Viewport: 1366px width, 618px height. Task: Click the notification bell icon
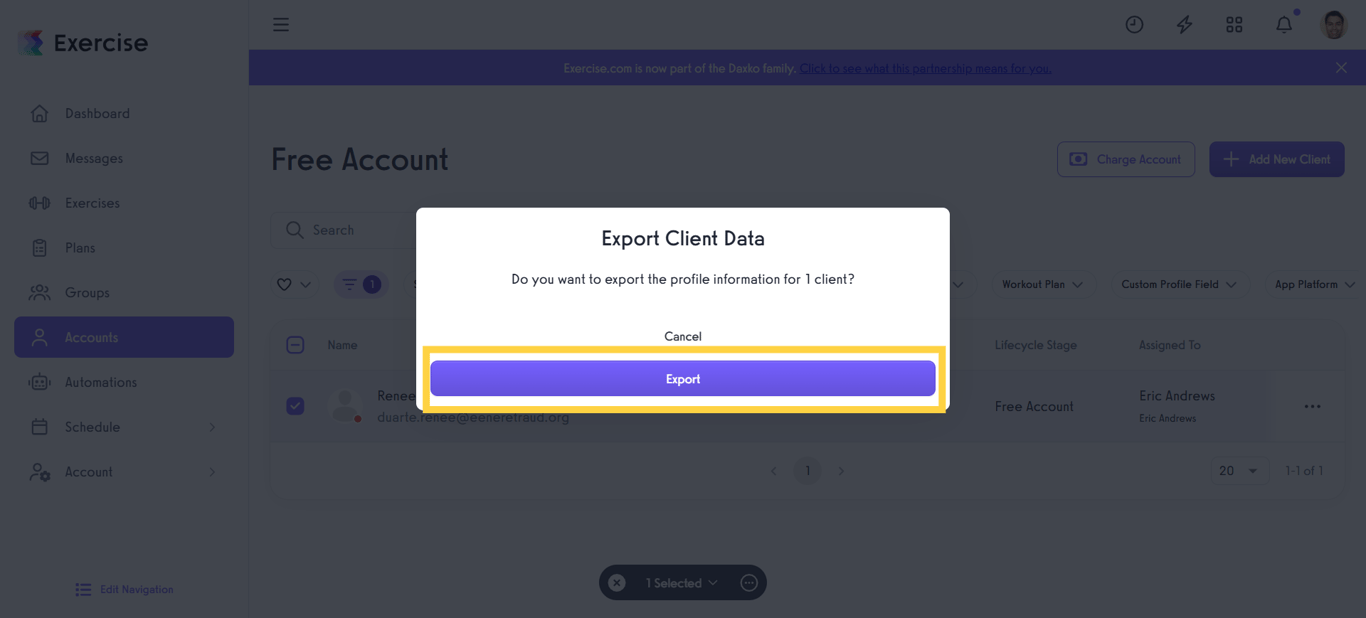1284,23
